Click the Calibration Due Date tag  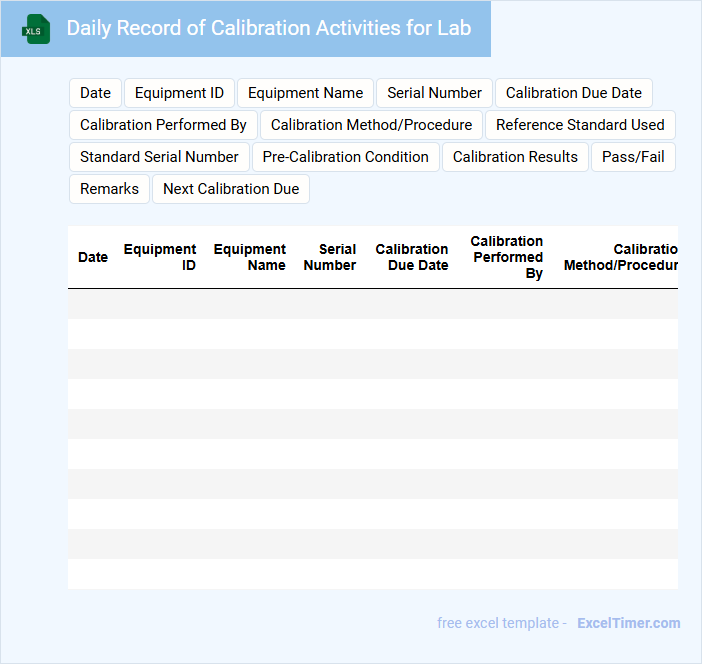pyautogui.click(x=573, y=93)
